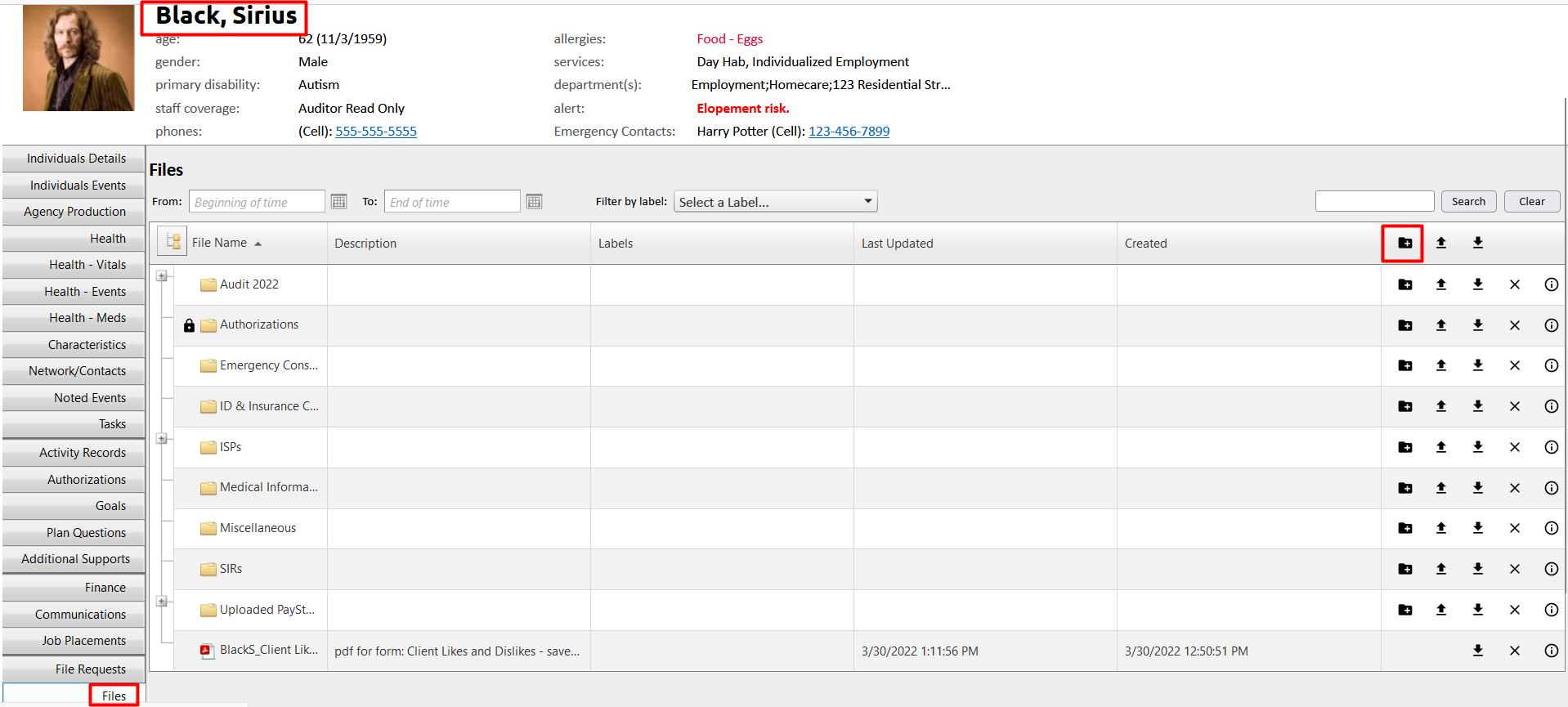Download the BlackS_Client Lik... PDF file
The height and width of the screenshot is (707, 1568).
(x=1478, y=651)
